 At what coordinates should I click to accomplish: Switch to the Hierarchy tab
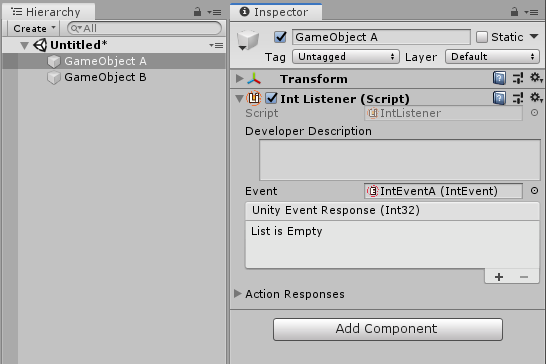[x=49, y=12]
